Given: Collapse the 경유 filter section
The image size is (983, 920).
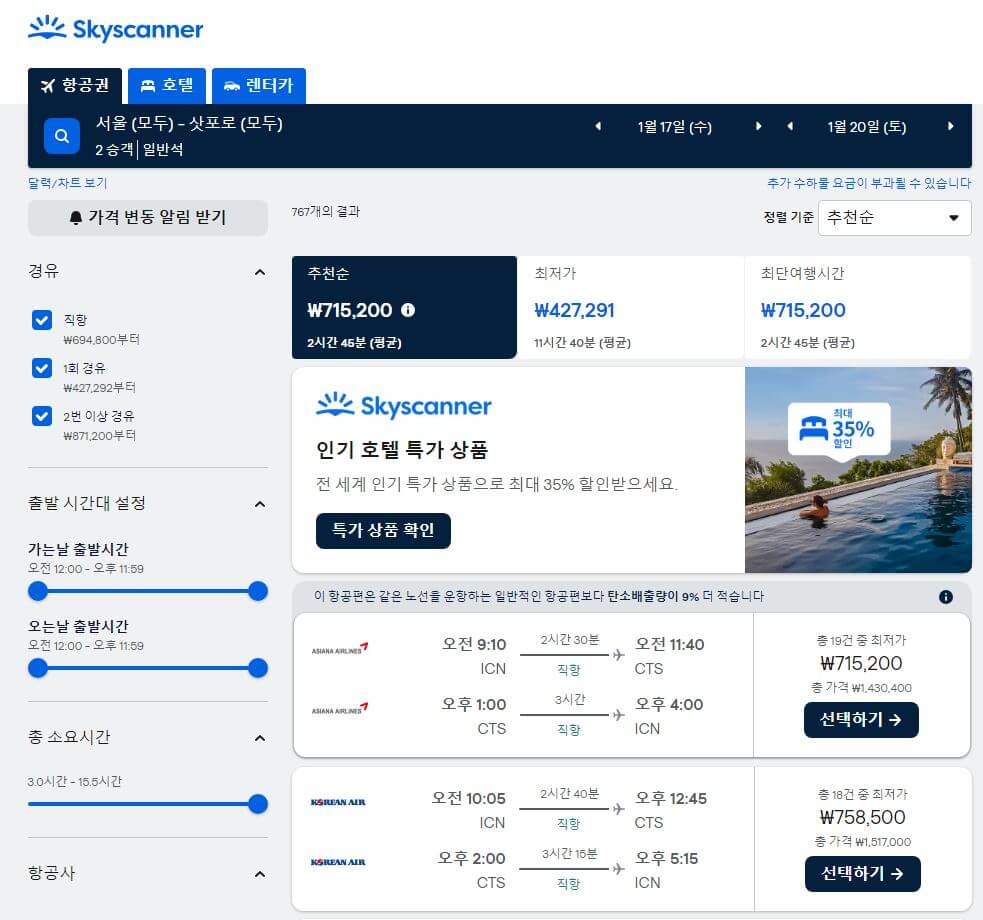Looking at the screenshot, I should [260, 270].
